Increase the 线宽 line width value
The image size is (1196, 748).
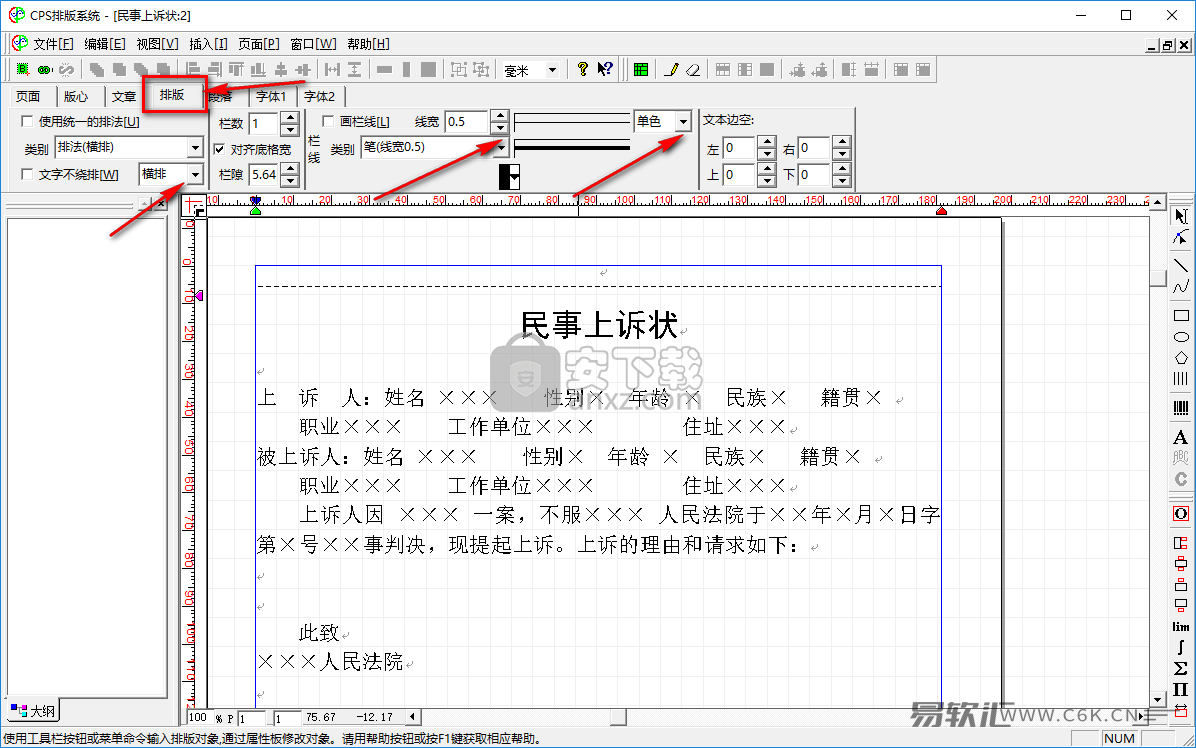click(500, 117)
